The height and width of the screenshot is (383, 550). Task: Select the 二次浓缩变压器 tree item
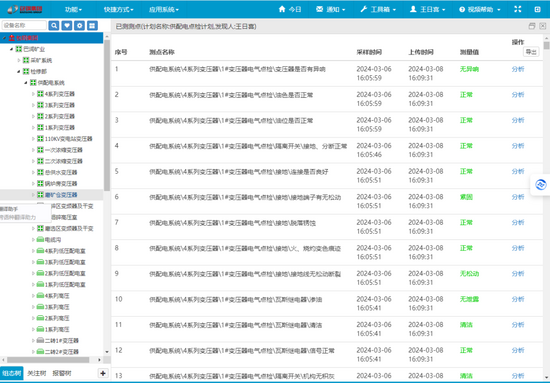(63, 161)
